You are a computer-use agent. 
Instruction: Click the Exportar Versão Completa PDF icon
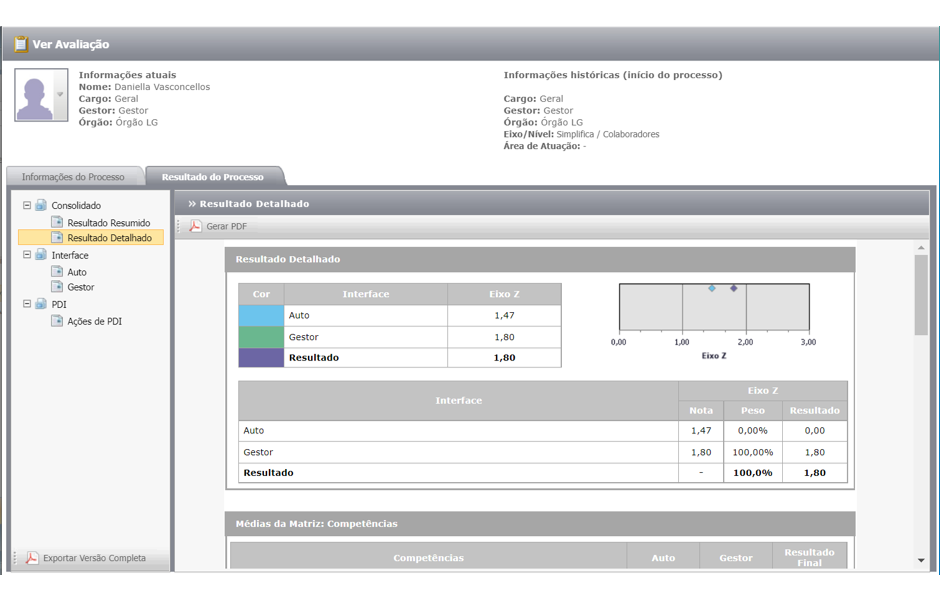point(32,558)
